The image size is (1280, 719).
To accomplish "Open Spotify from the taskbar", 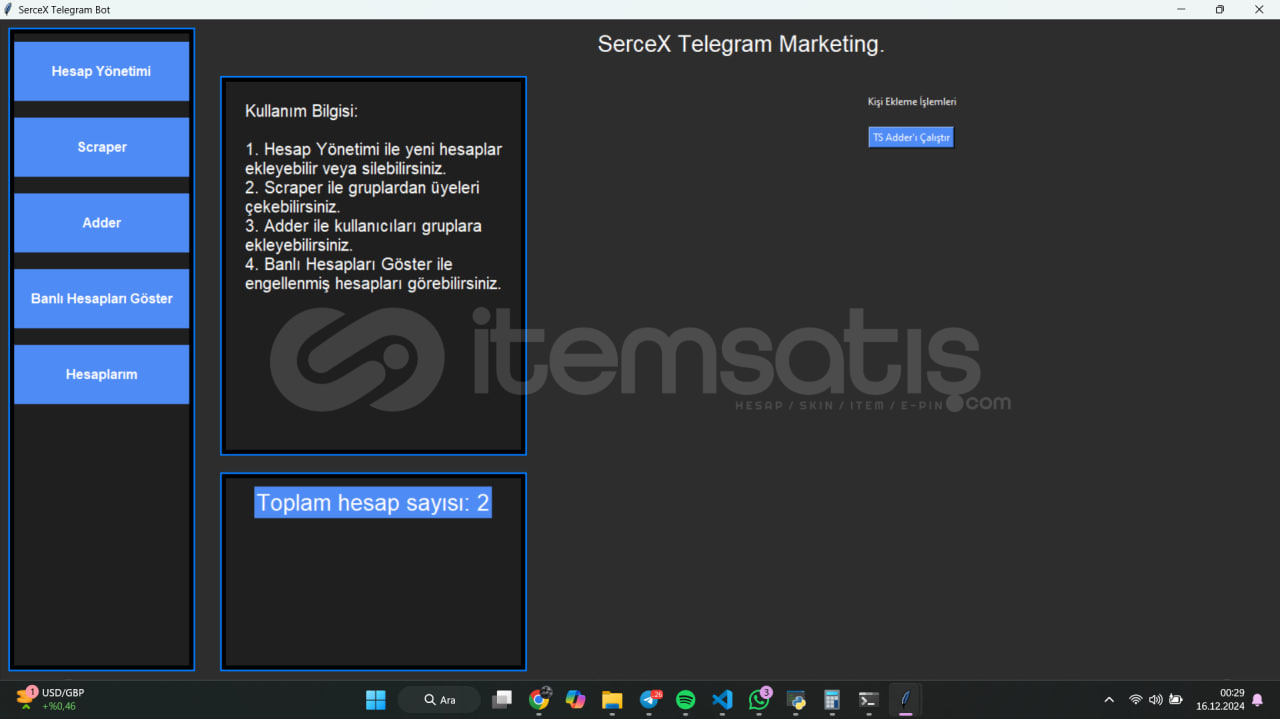I will coord(685,700).
